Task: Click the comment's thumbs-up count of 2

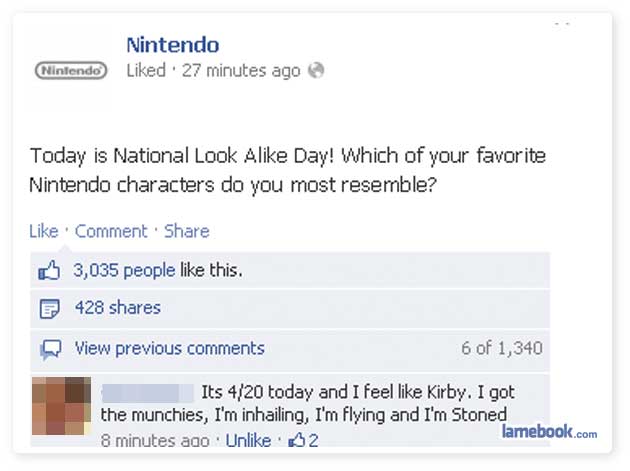Action: pyautogui.click(x=303, y=440)
